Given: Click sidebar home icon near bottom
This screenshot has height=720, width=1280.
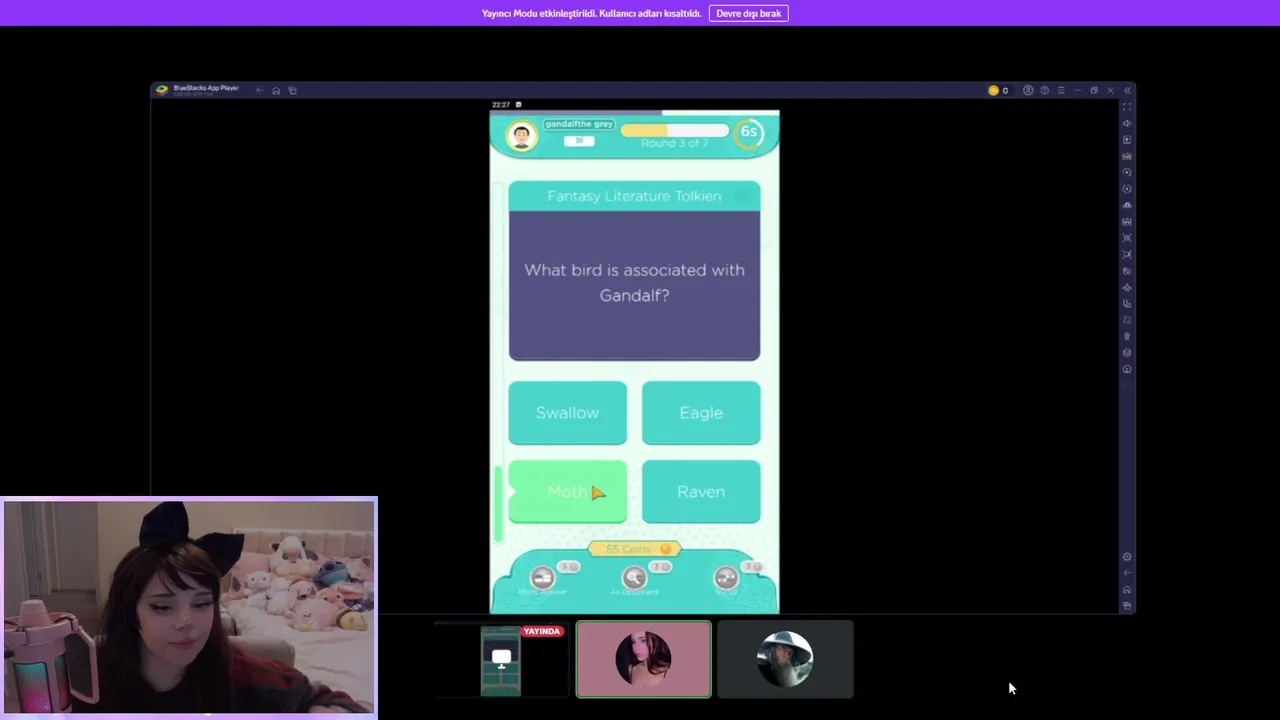Looking at the screenshot, I should pos(1127,590).
